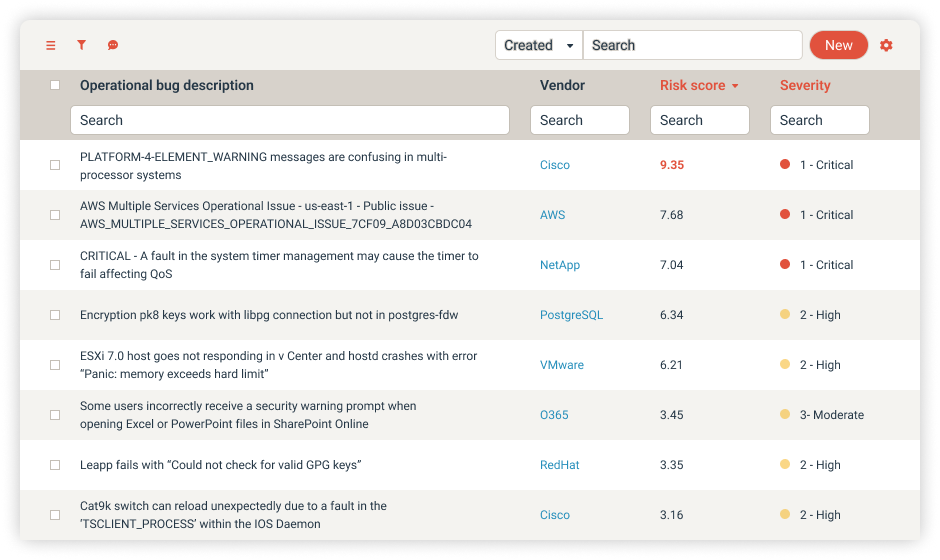Open the Created dropdown
The image size is (940, 560).
point(538,45)
